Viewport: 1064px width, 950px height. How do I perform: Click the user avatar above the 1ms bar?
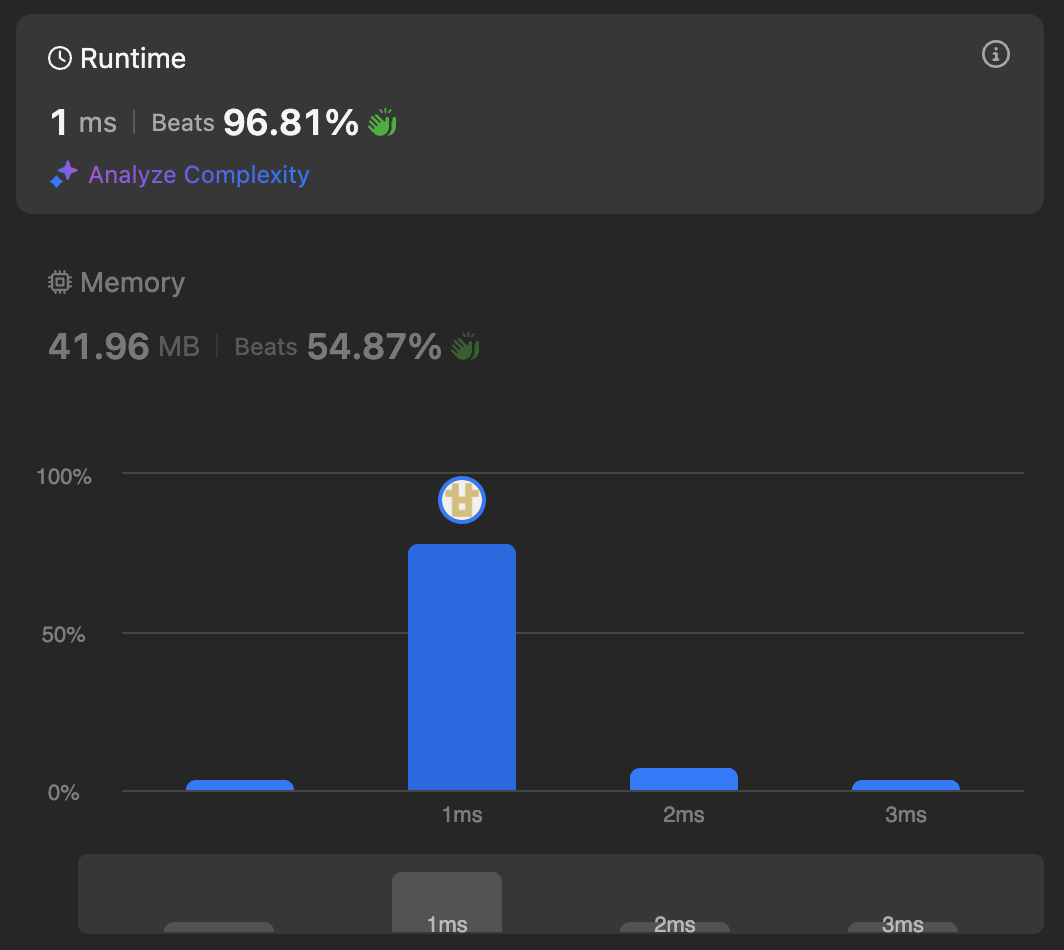click(461, 500)
